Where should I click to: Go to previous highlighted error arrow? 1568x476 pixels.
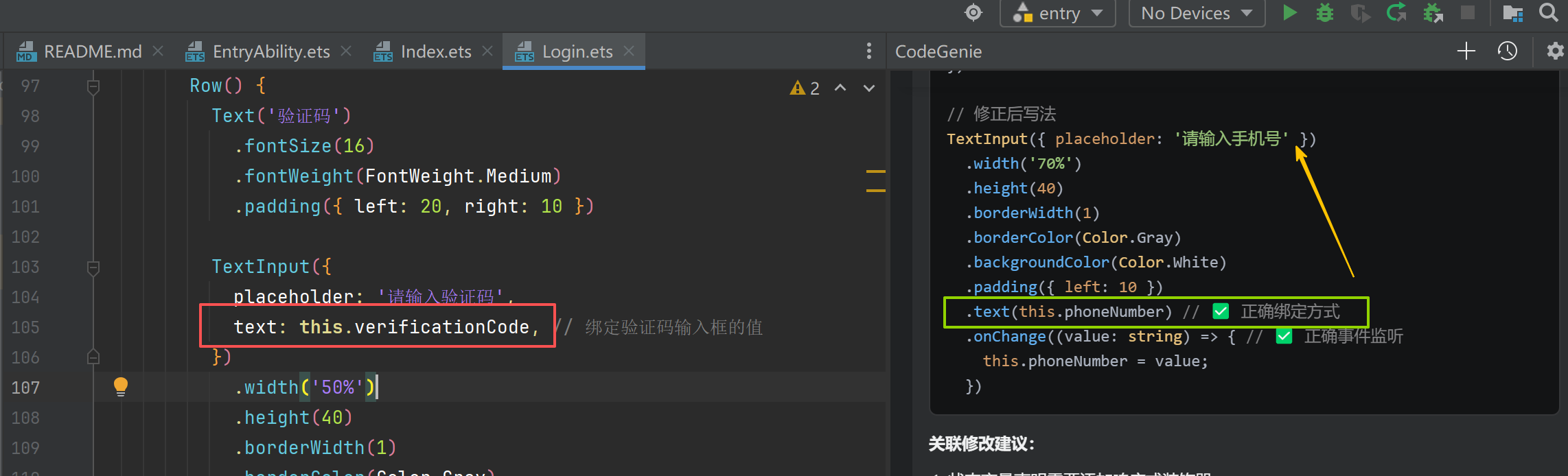point(840,88)
